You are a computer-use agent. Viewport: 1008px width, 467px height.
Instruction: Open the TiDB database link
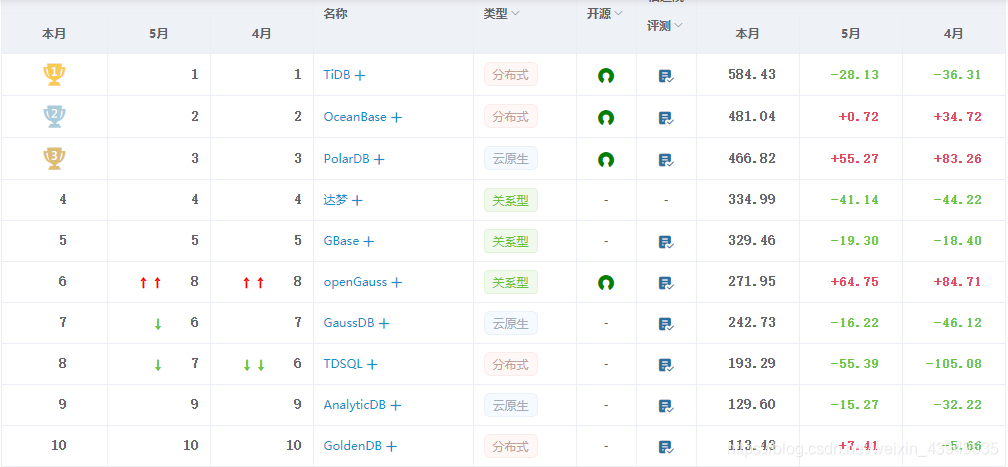point(337,75)
